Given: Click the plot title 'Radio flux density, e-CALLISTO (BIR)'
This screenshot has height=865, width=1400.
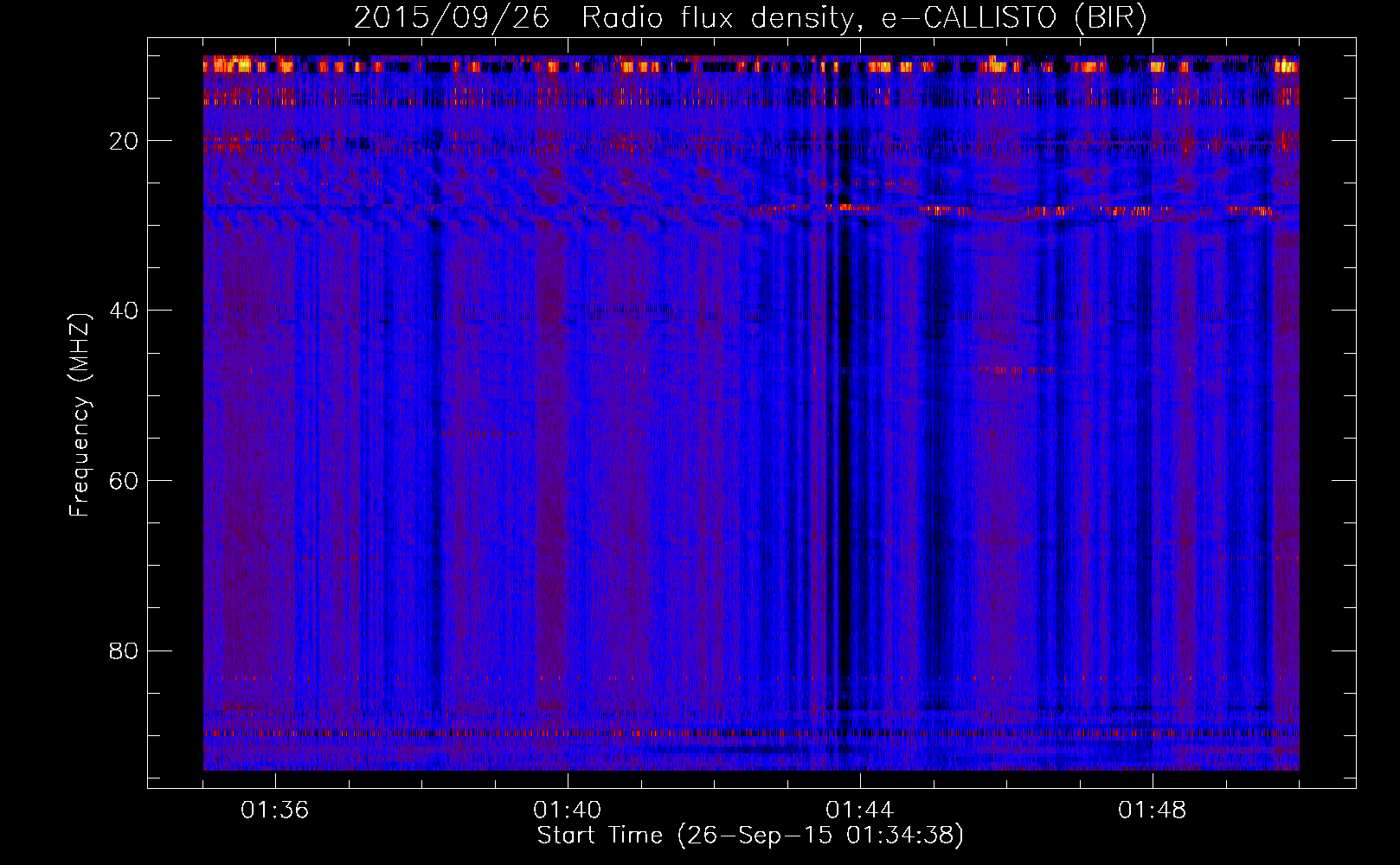Looking at the screenshot, I should point(864,17).
